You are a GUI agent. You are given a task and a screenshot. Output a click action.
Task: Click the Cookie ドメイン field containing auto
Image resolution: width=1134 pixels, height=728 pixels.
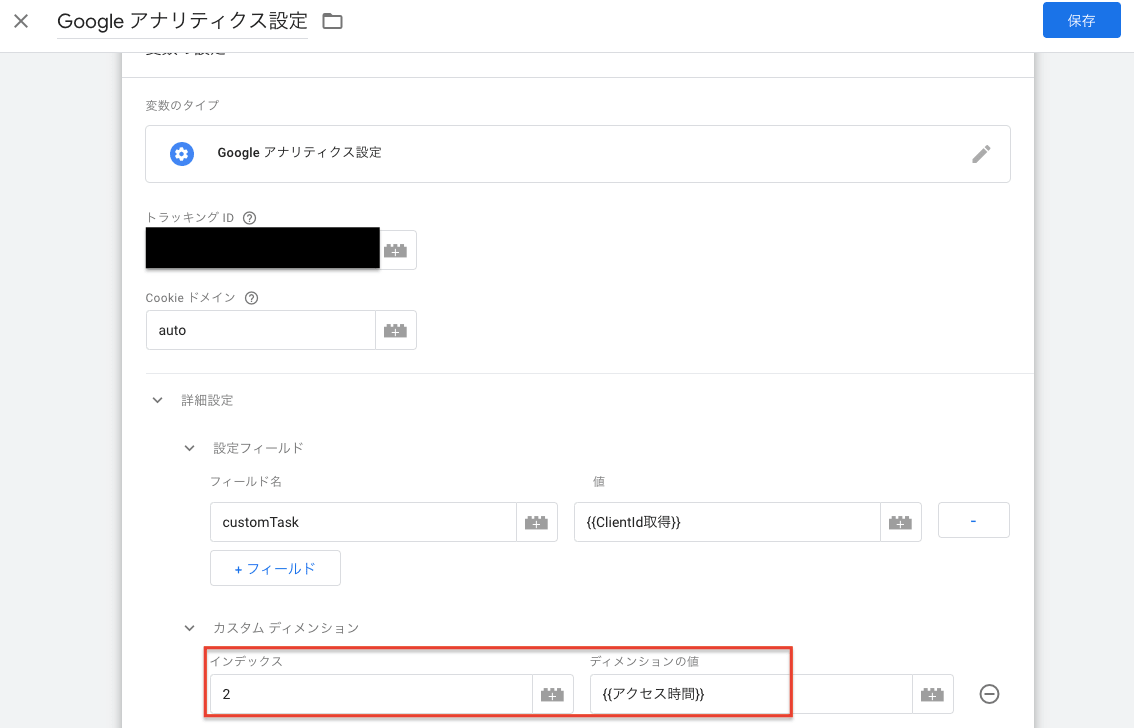point(260,330)
